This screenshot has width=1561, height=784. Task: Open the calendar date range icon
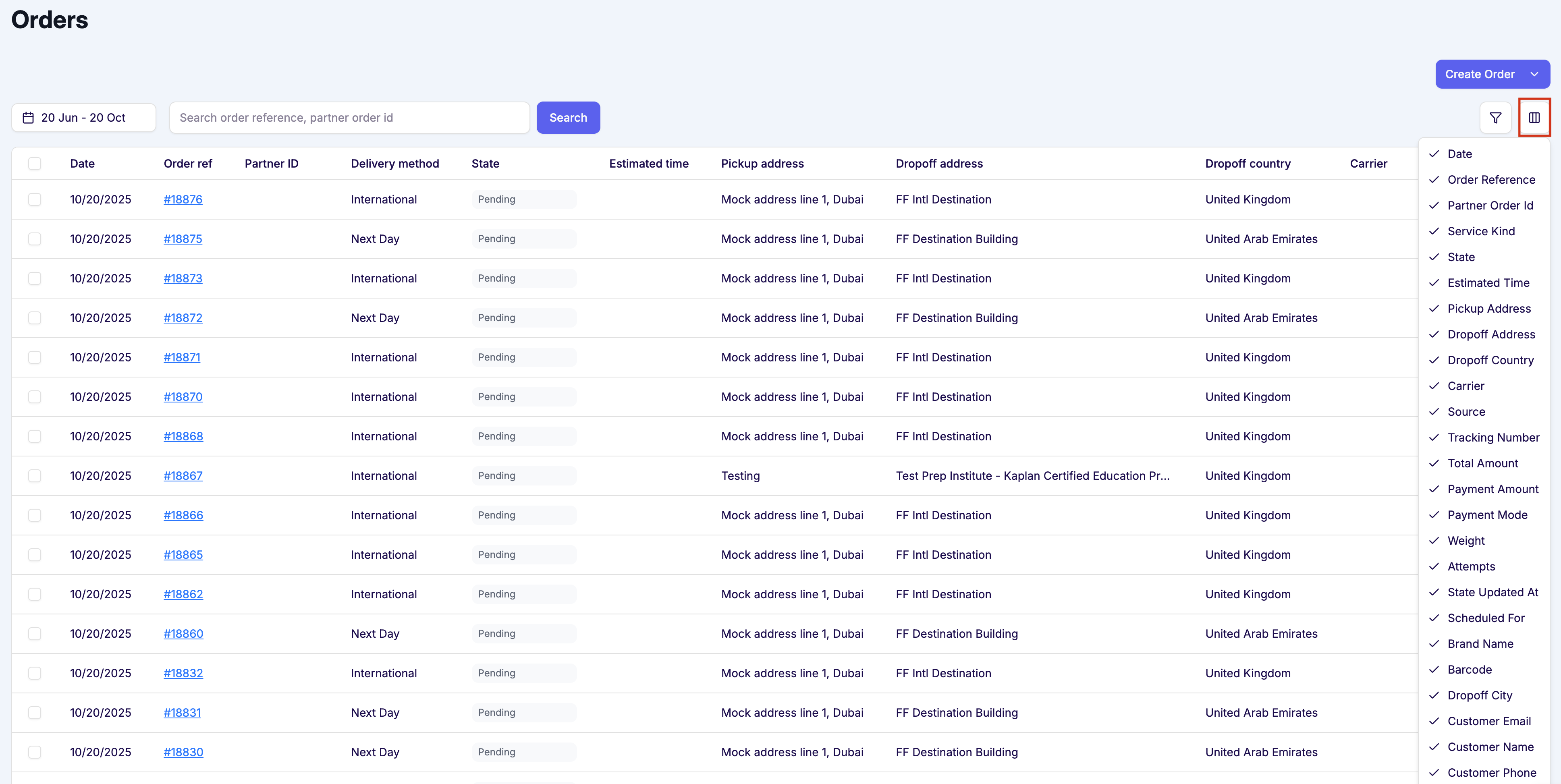29,117
